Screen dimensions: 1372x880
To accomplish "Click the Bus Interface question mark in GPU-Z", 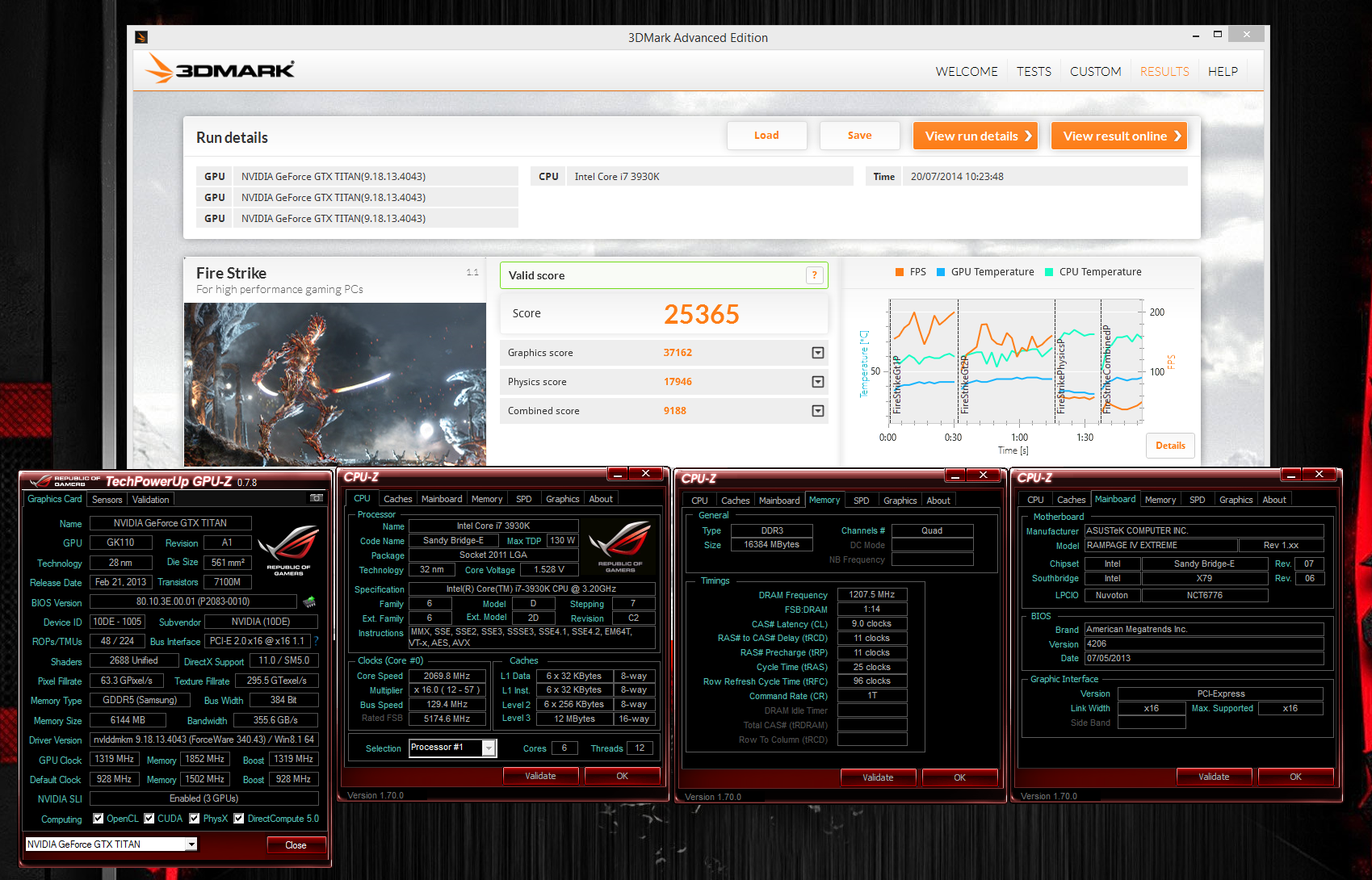I will coord(316,641).
